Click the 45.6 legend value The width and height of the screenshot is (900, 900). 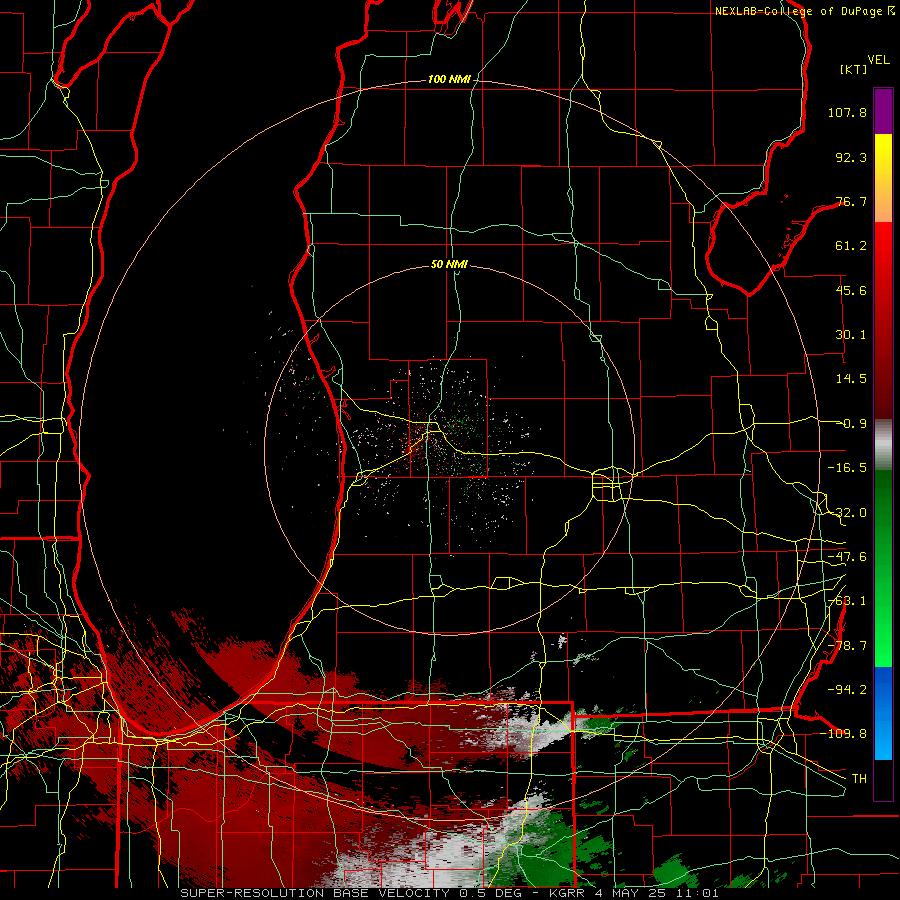click(851, 290)
